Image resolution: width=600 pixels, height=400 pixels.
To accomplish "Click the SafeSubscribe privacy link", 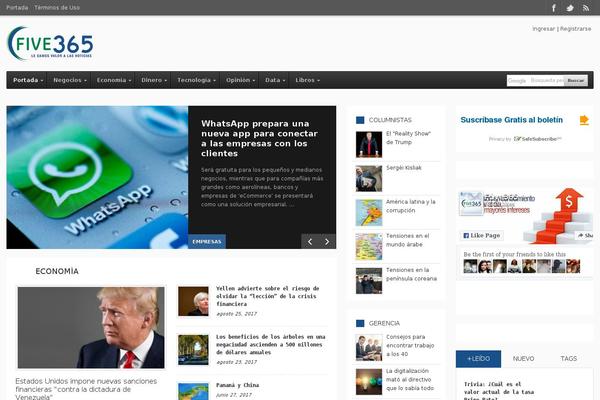I will pyautogui.click(x=537, y=139).
